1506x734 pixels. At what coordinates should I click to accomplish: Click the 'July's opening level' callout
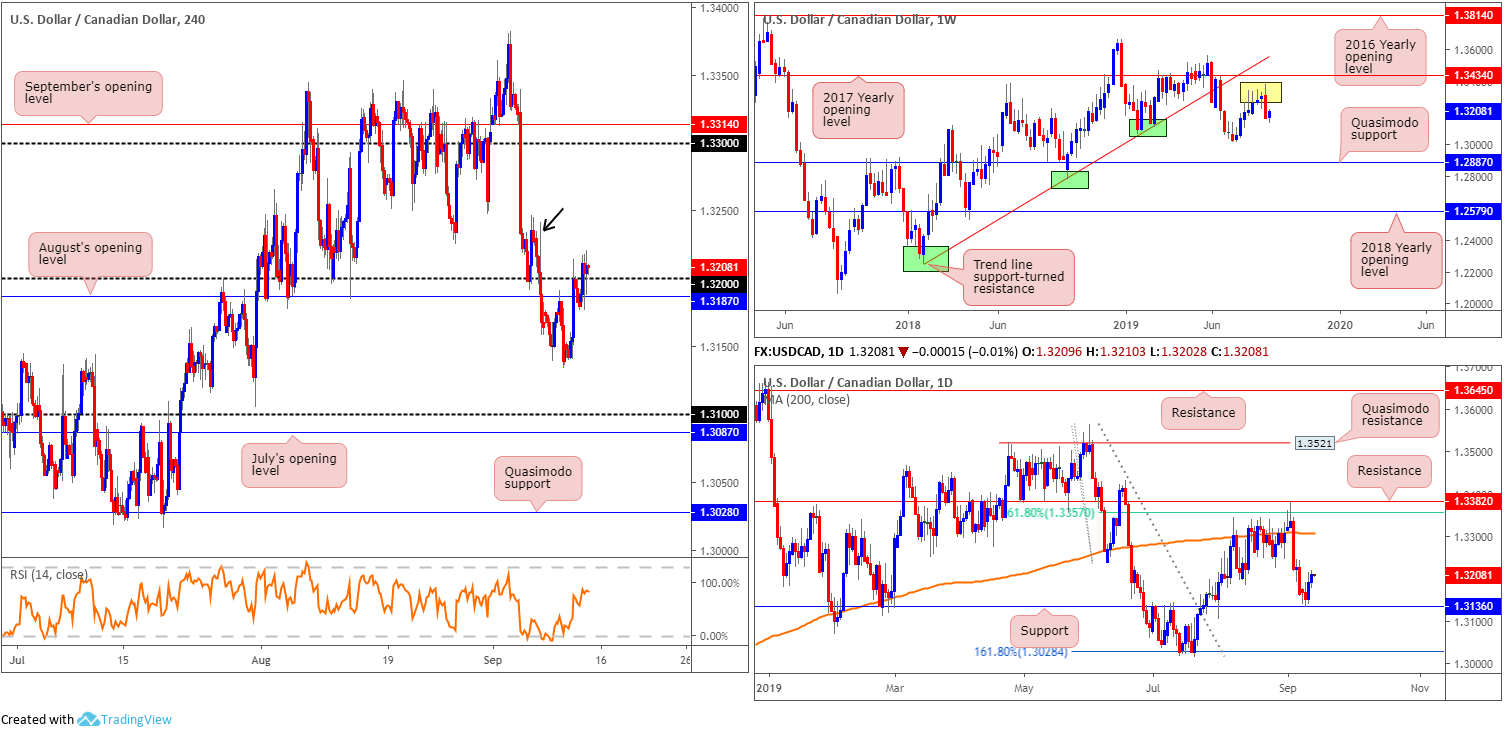pyautogui.click(x=294, y=465)
